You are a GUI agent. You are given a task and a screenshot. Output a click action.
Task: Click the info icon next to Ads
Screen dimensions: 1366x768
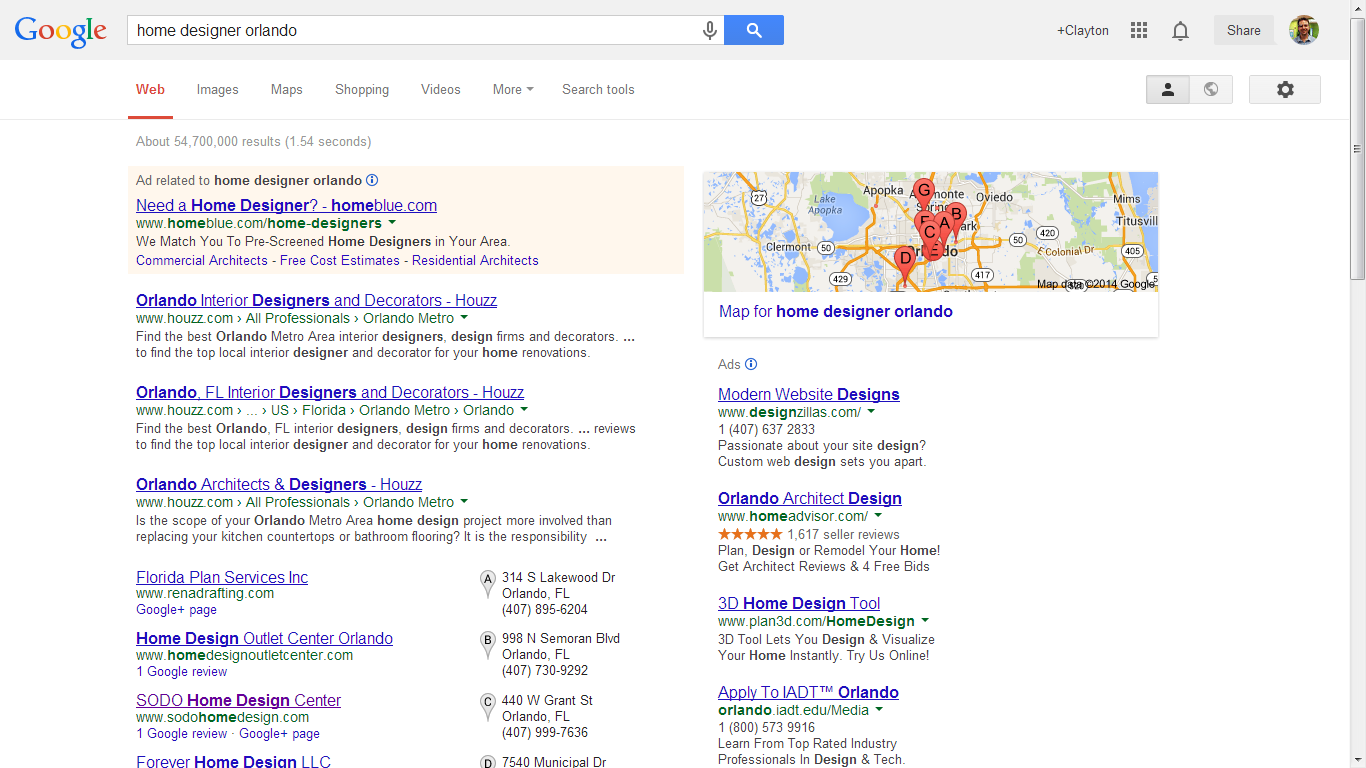tap(751, 364)
